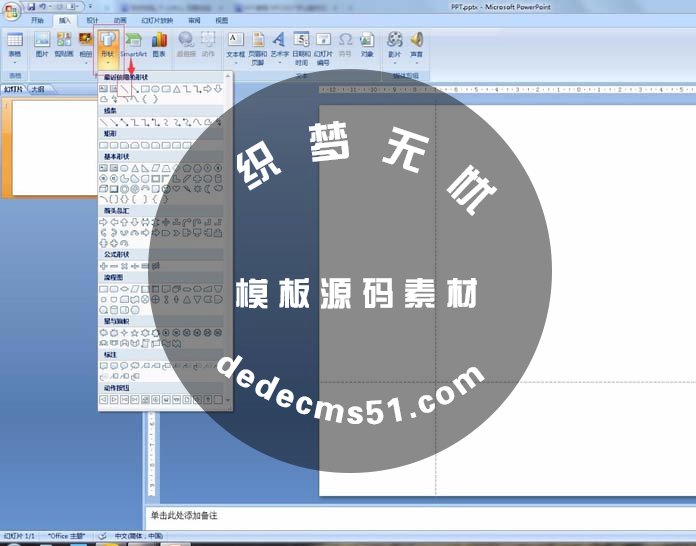Collapse the 形状 shapes dropdown button
Viewport: 696px width, 546px height.
[x=108, y=48]
